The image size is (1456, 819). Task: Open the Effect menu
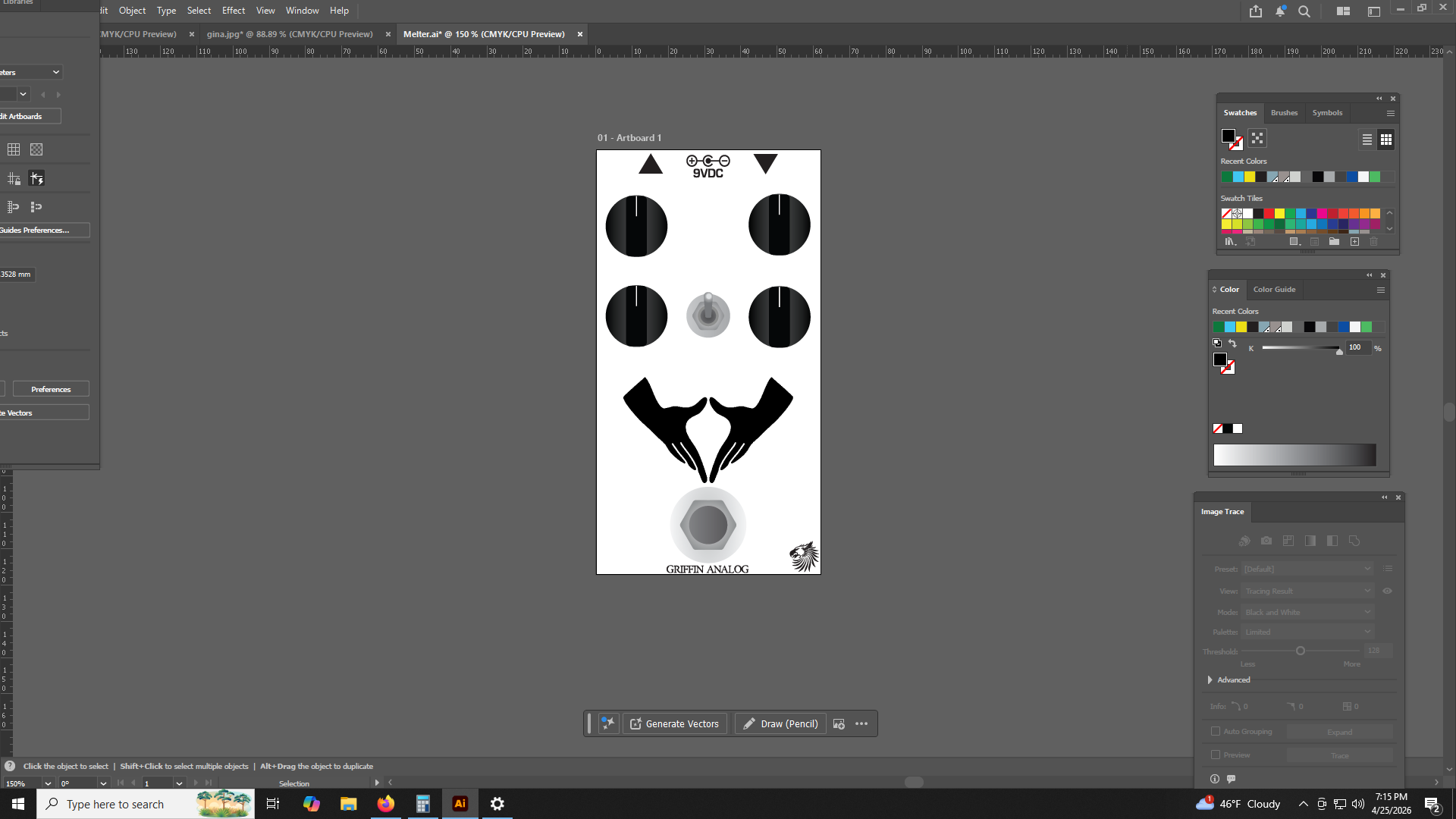(x=234, y=11)
